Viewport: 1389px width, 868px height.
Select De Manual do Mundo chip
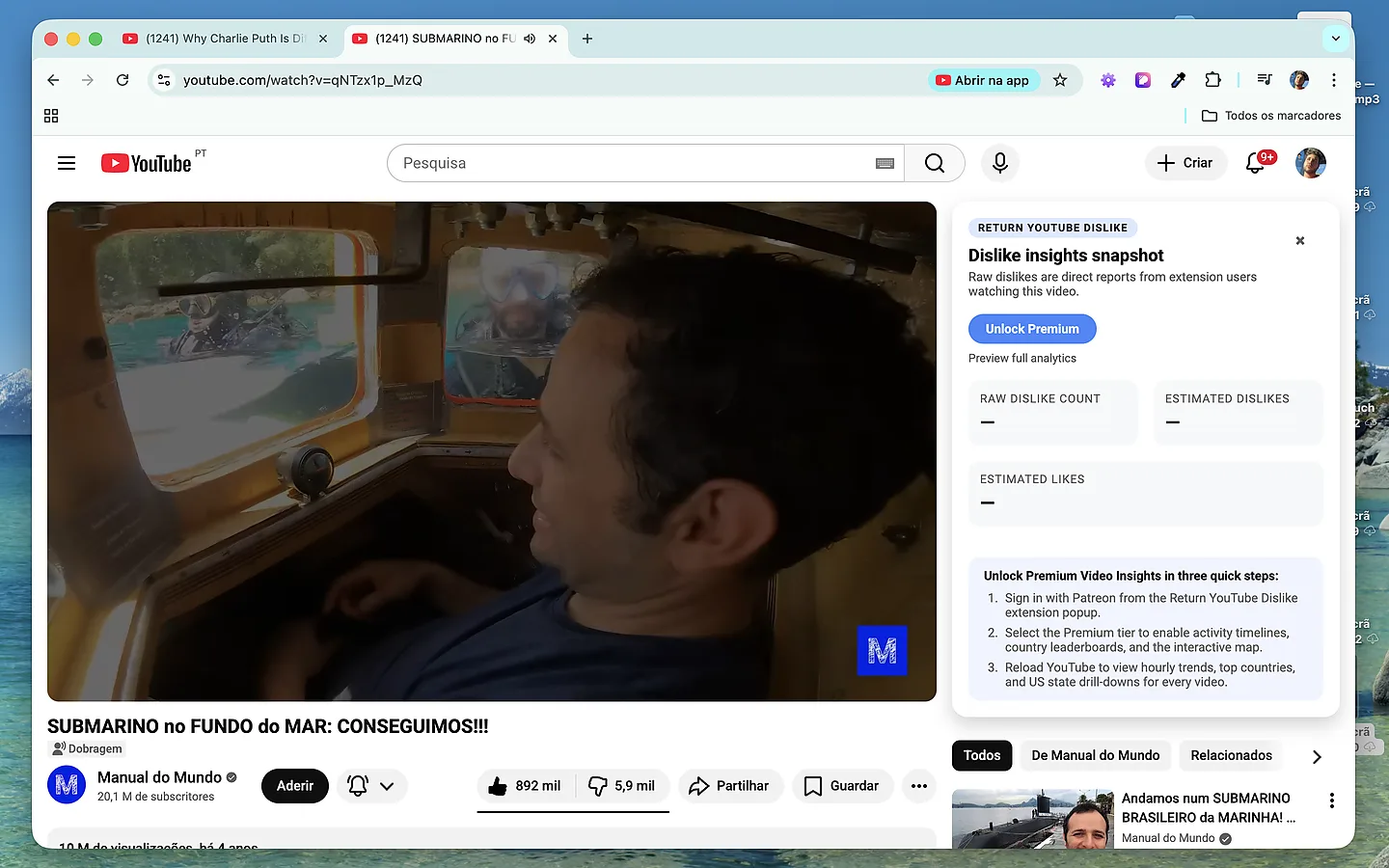(1096, 755)
